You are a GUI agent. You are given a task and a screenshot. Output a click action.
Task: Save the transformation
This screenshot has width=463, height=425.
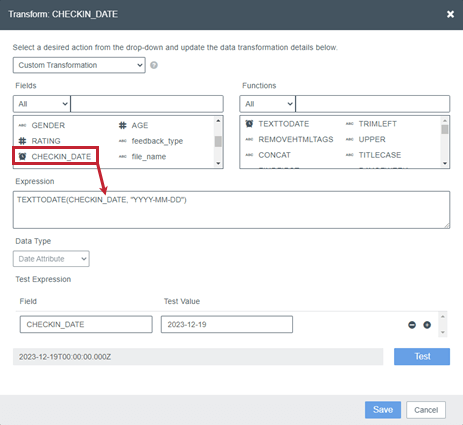point(383,410)
